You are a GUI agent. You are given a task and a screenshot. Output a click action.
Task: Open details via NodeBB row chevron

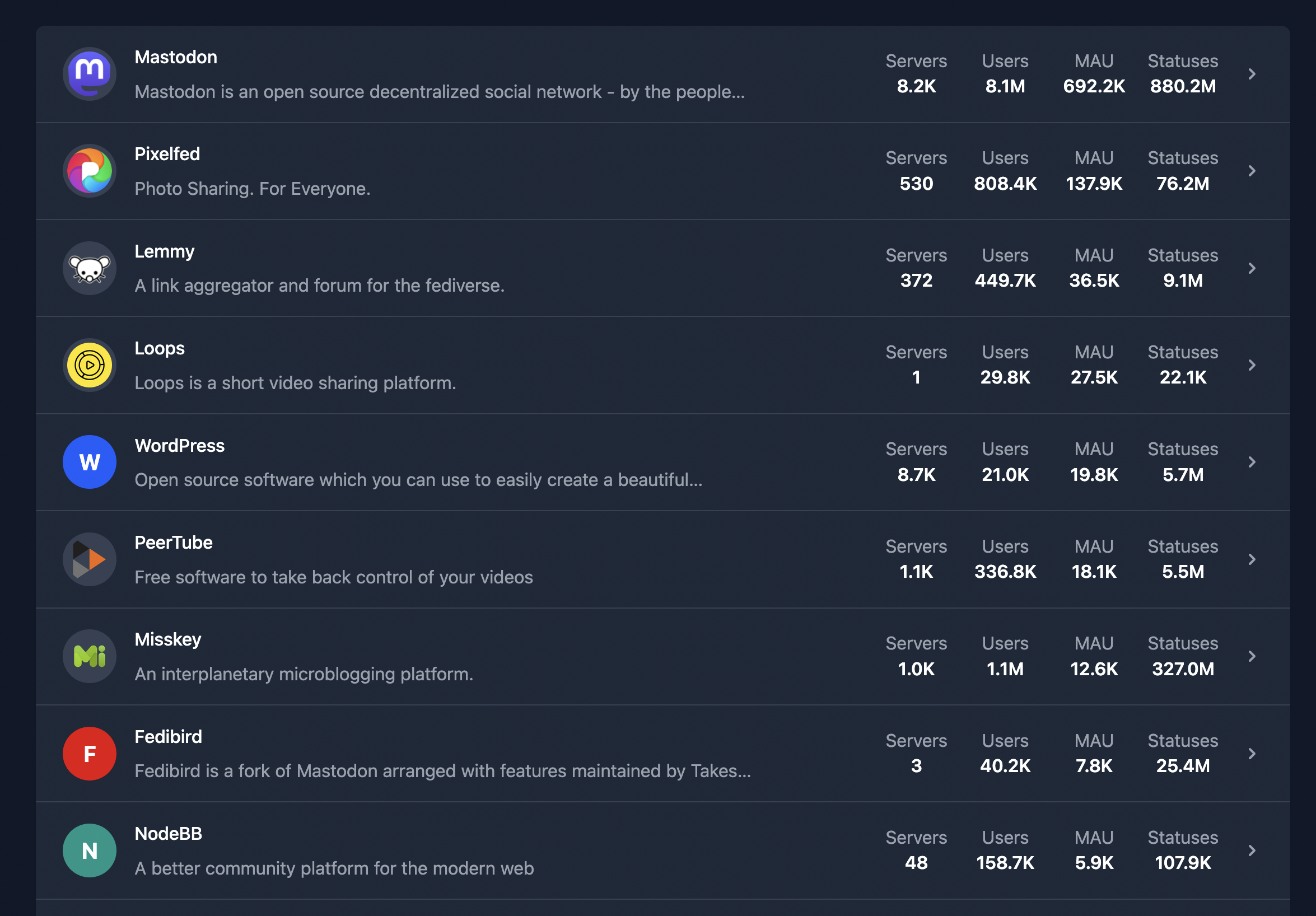[1252, 850]
